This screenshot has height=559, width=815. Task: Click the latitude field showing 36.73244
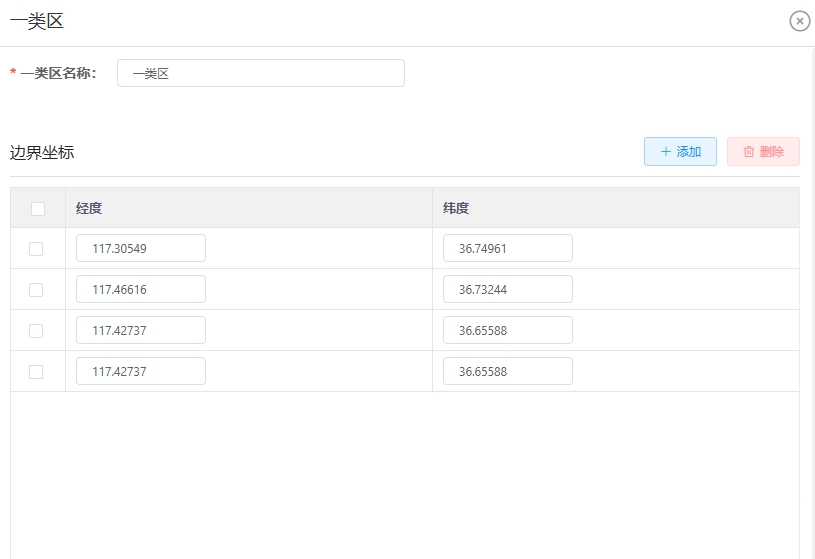pyautogui.click(x=508, y=289)
